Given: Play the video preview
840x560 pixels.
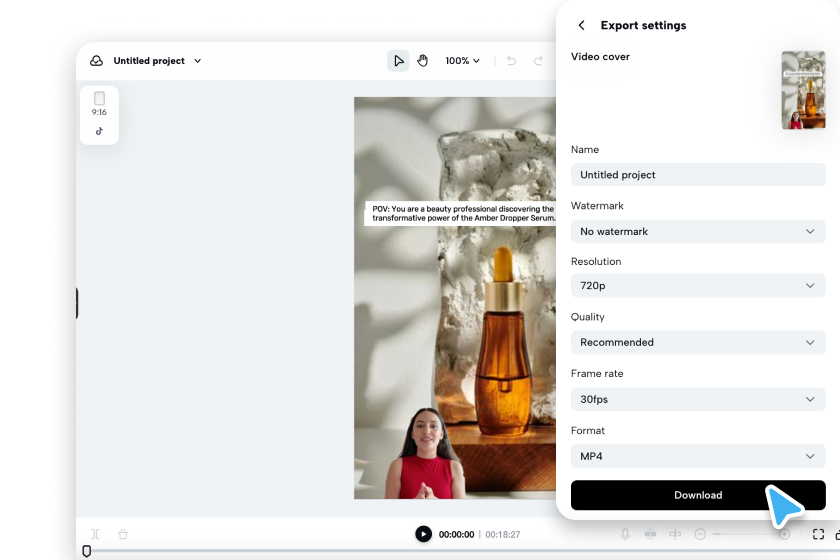Looking at the screenshot, I should [423, 534].
